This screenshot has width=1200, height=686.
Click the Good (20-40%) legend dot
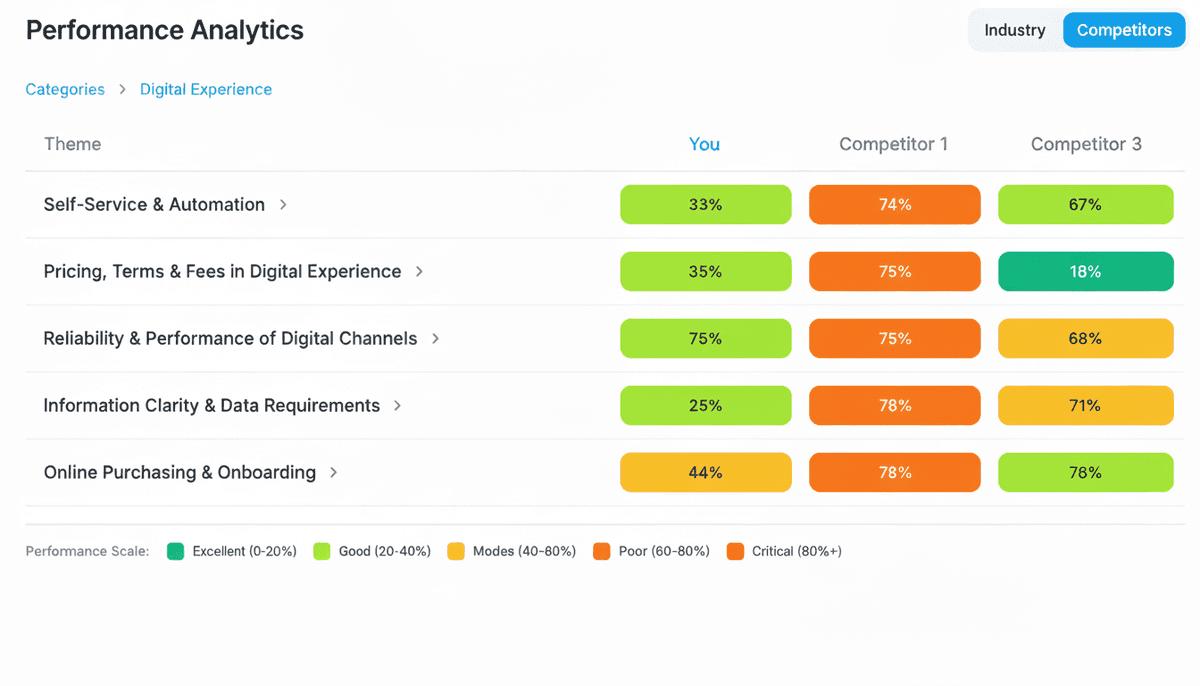pyautogui.click(x=323, y=551)
